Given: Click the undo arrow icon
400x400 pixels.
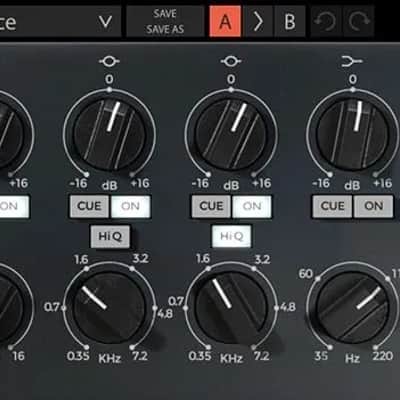Looking at the screenshot, I should pos(325,22).
